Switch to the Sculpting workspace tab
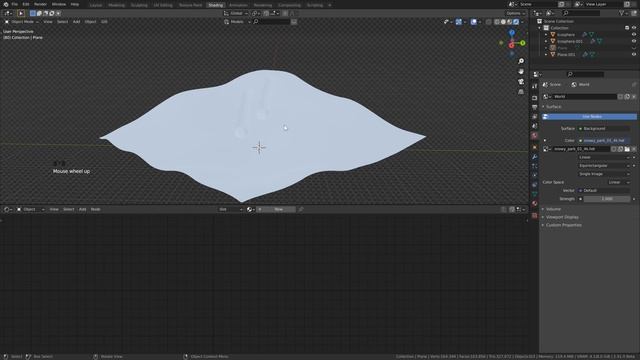This screenshot has height=360, width=640. [139, 5]
